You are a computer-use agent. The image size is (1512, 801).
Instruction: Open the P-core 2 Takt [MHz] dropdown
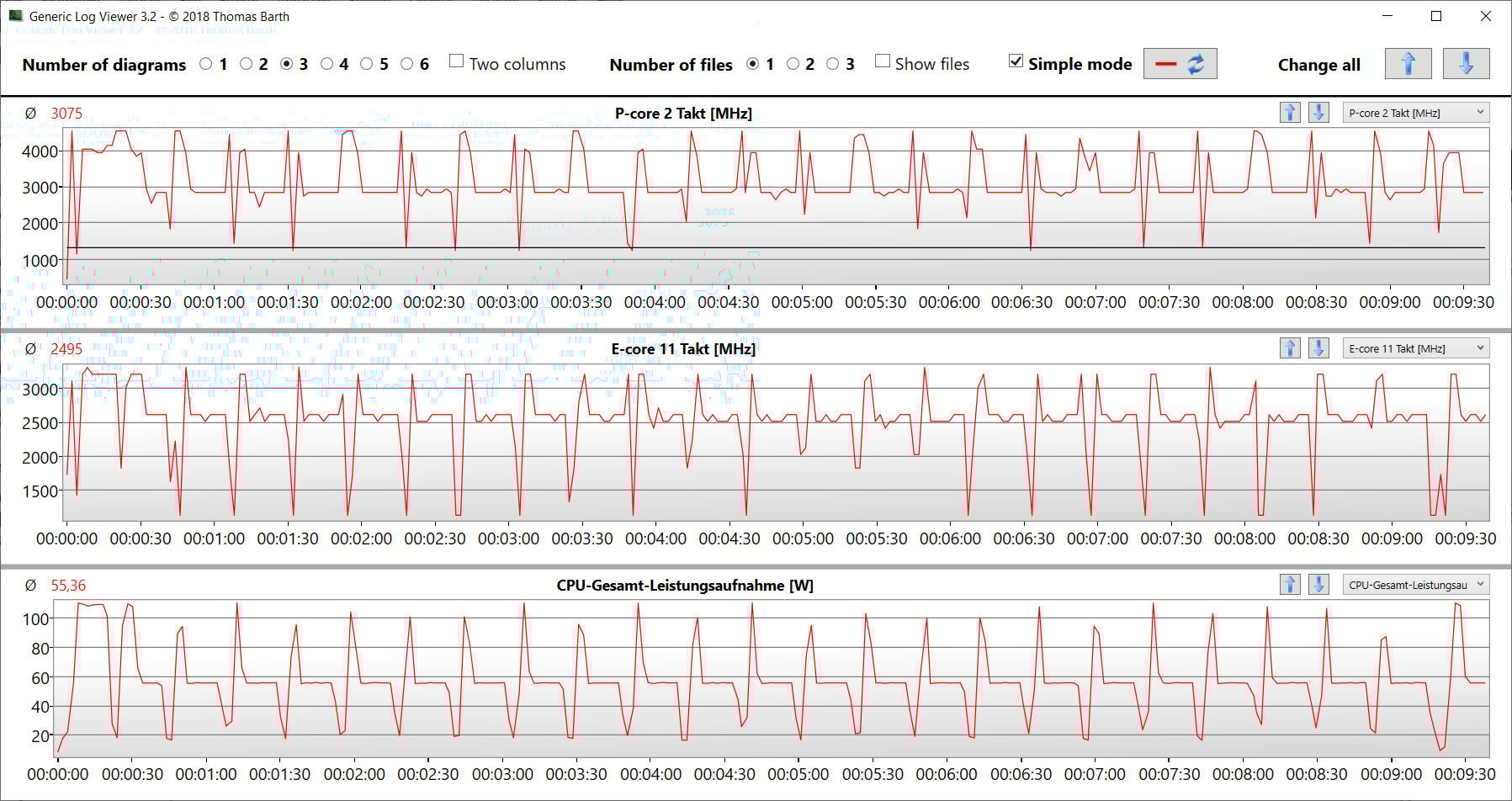1415,113
